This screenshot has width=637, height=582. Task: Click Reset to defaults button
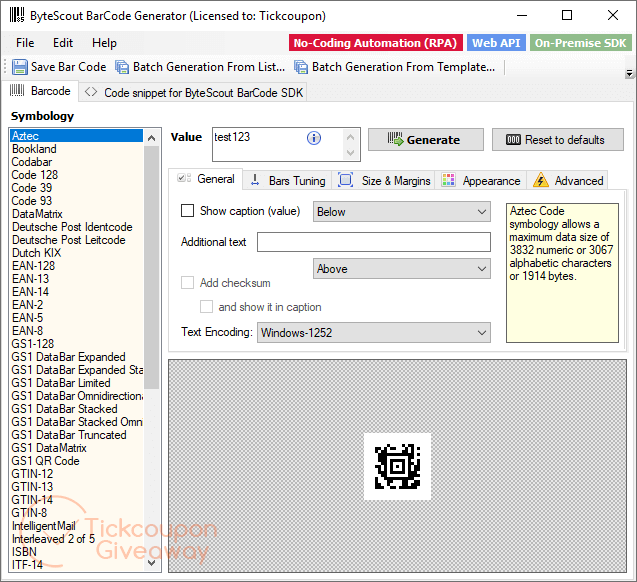click(558, 140)
